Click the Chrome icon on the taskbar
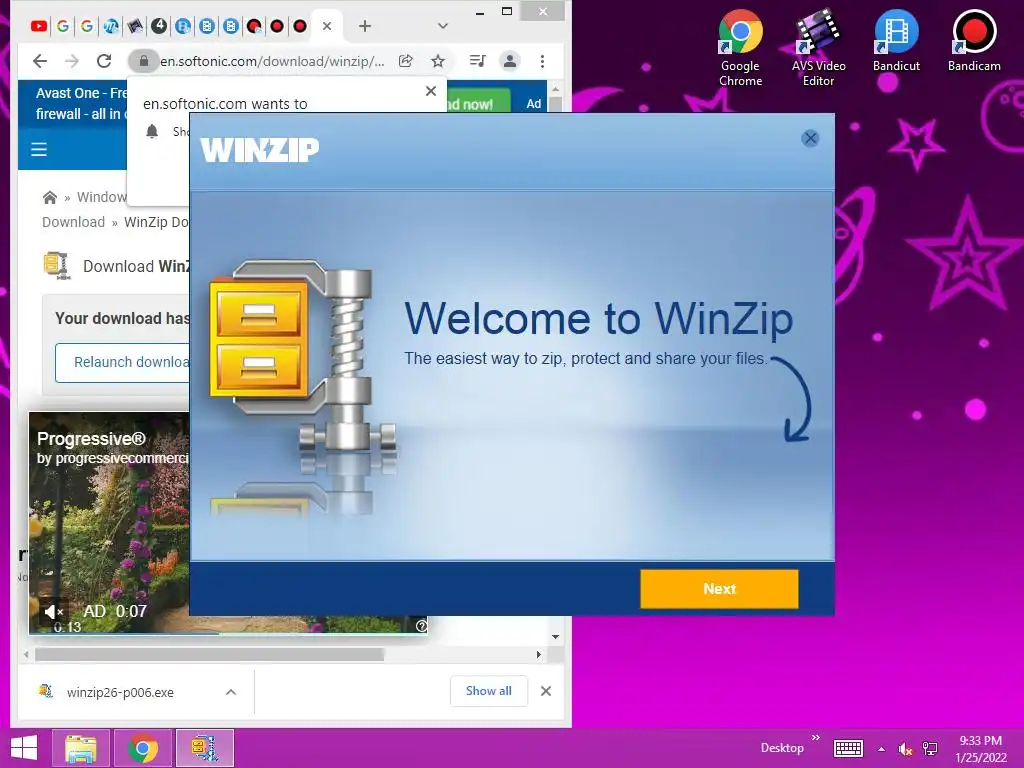 coord(143,748)
